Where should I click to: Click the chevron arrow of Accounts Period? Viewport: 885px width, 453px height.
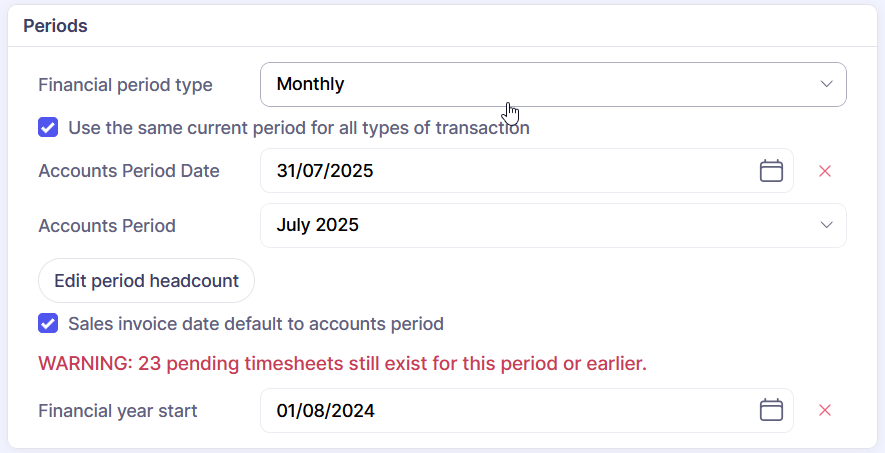click(826, 225)
